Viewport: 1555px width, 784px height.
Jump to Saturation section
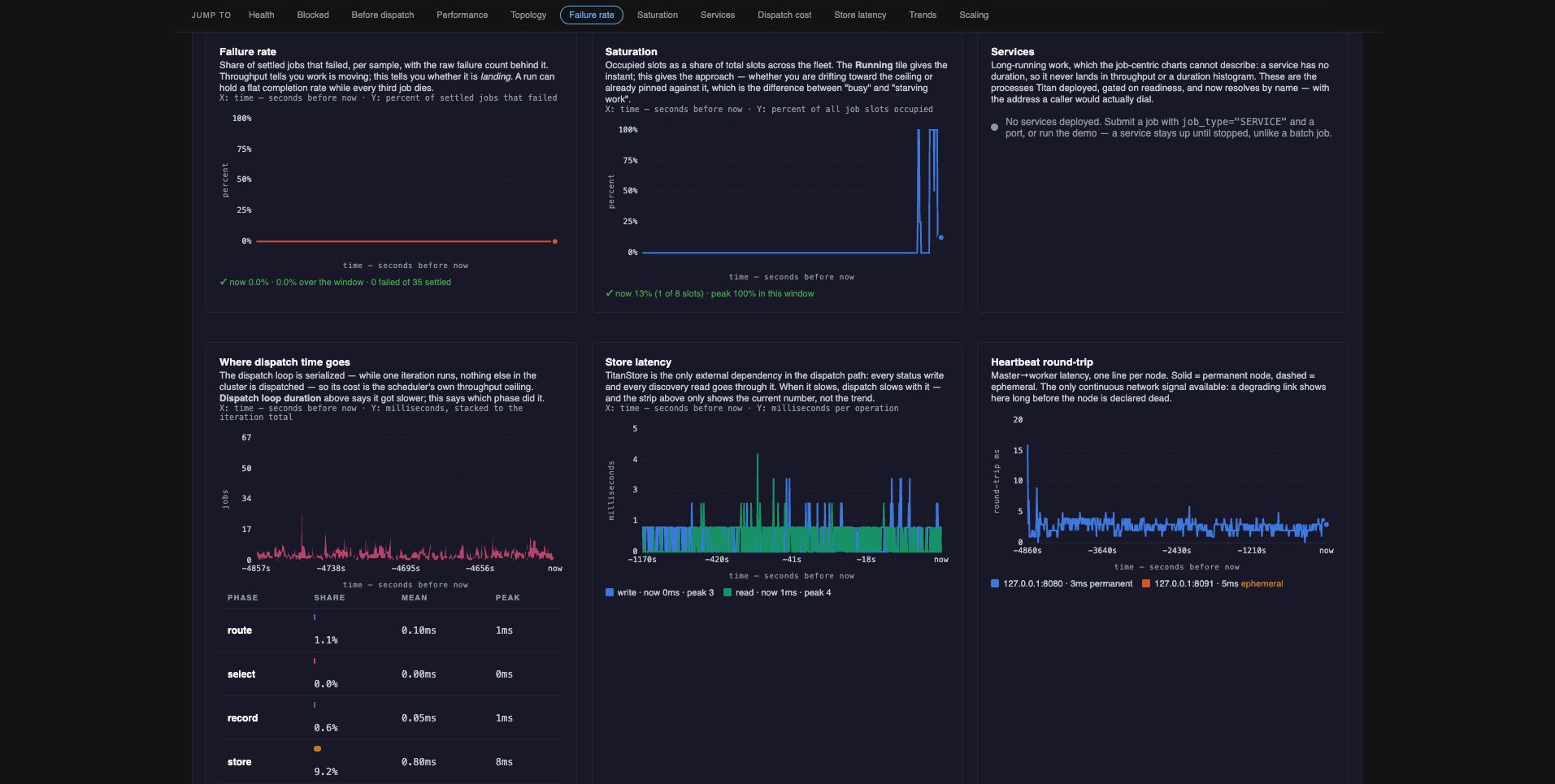[x=658, y=15]
